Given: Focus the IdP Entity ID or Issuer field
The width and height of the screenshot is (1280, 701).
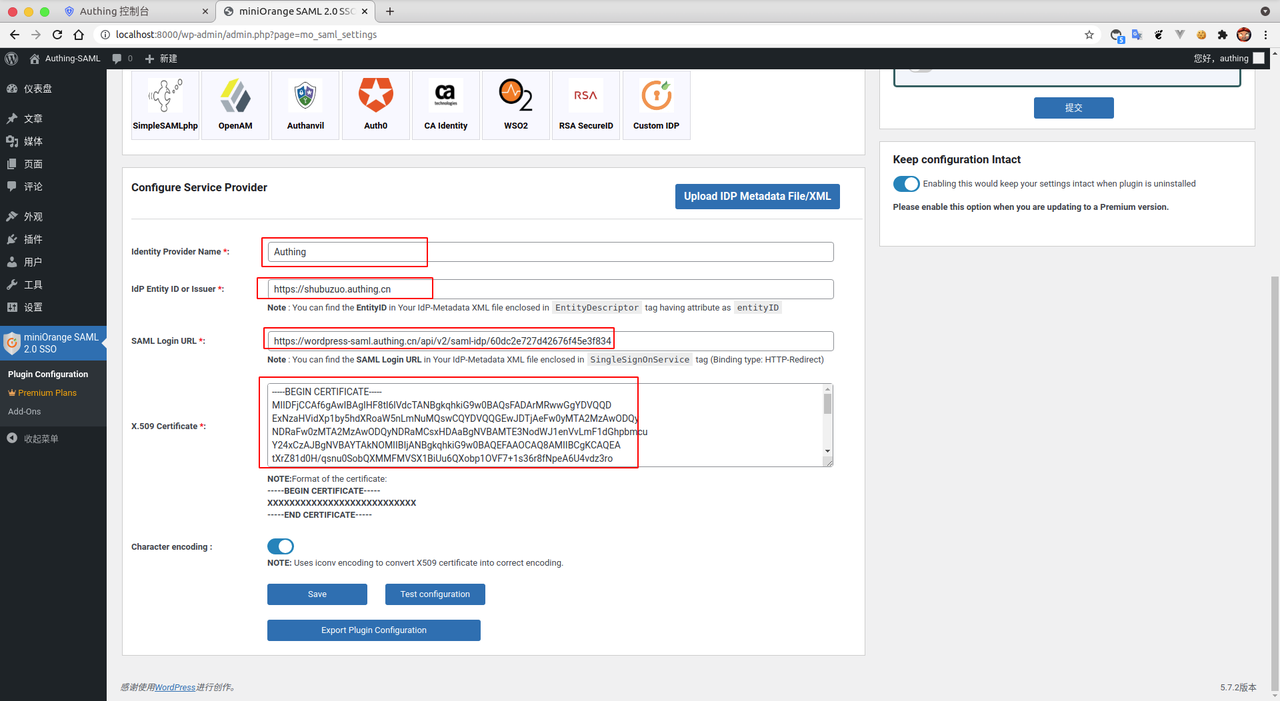Looking at the screenshot, I should pyautogui.click(x=550, y=289).
